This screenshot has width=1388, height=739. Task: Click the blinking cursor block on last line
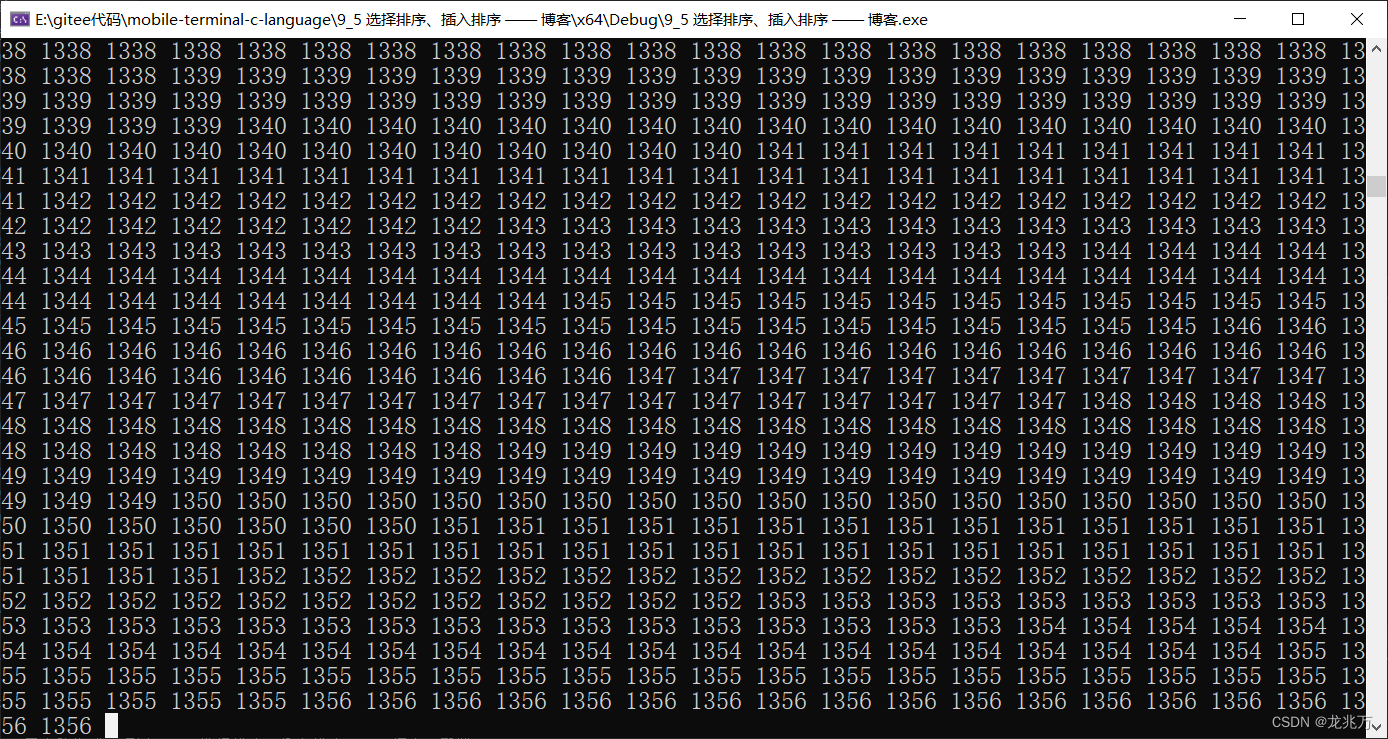pos(111,726)
